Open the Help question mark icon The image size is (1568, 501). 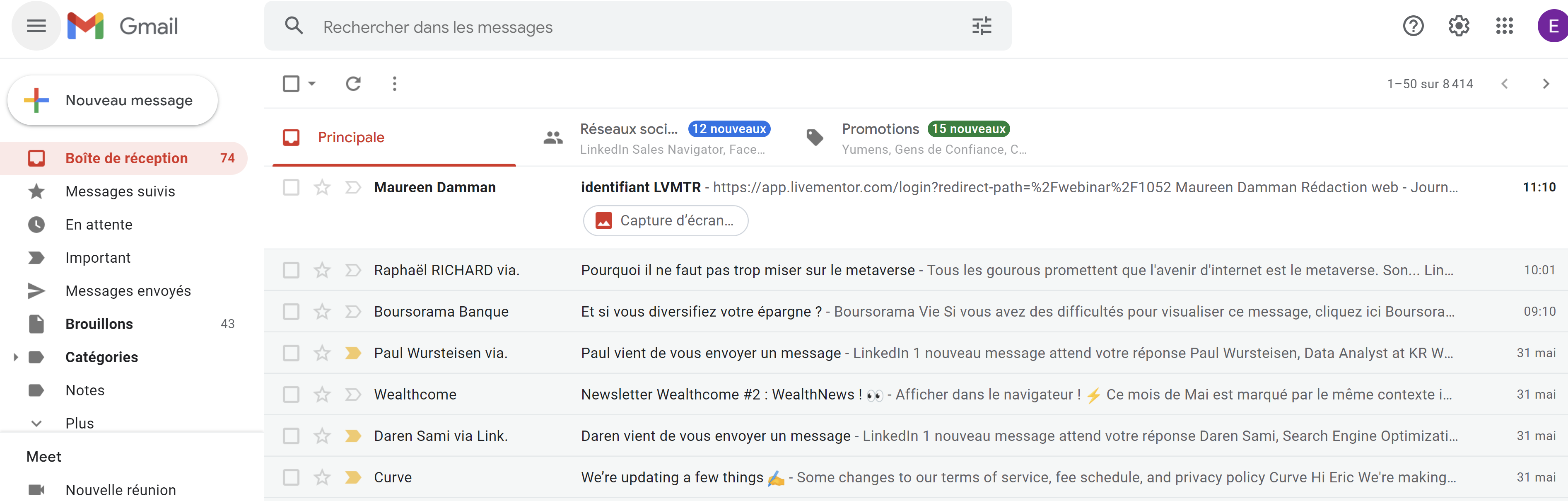point(1413,26)
